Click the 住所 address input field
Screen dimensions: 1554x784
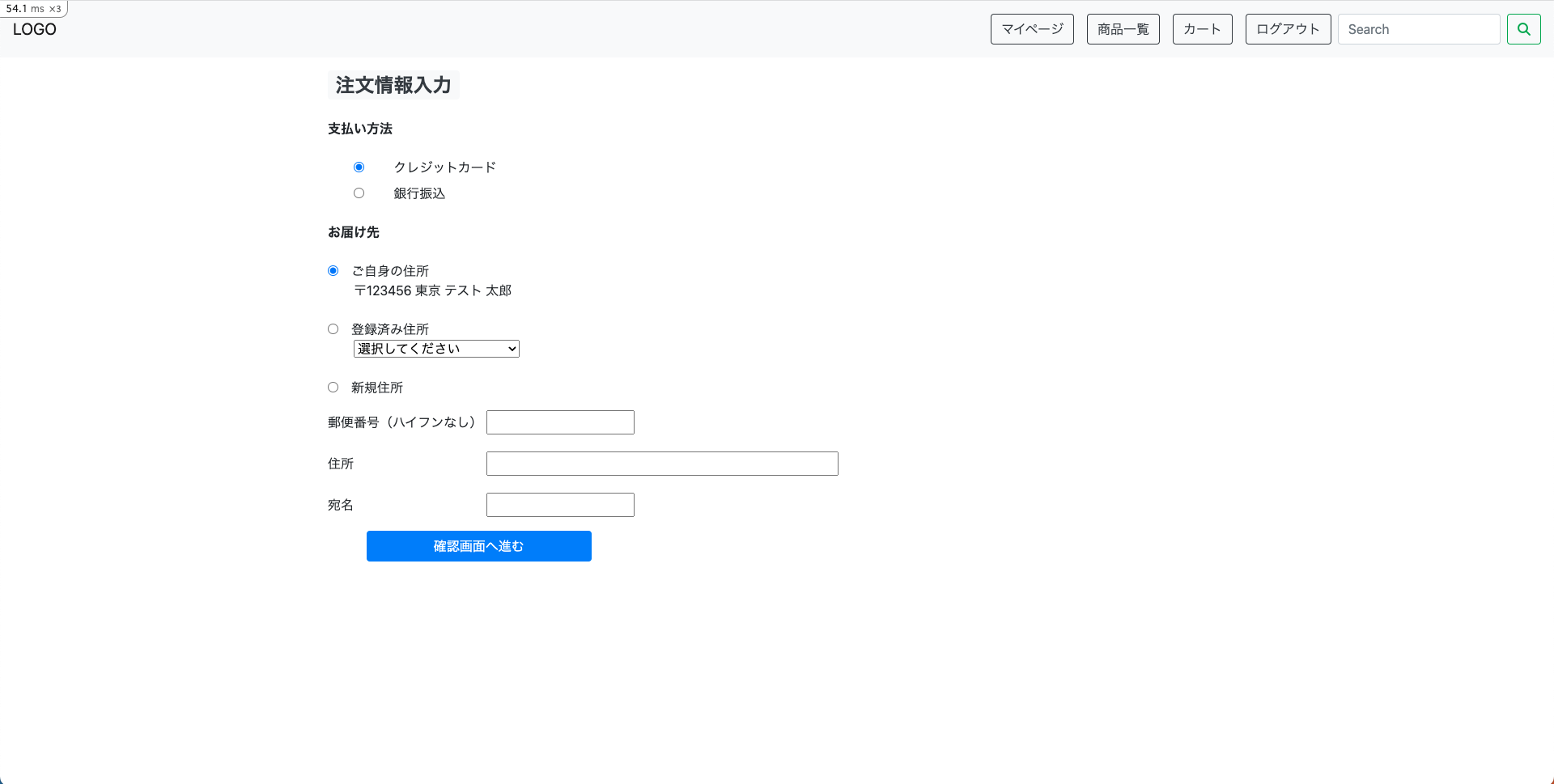click(662, 464)
